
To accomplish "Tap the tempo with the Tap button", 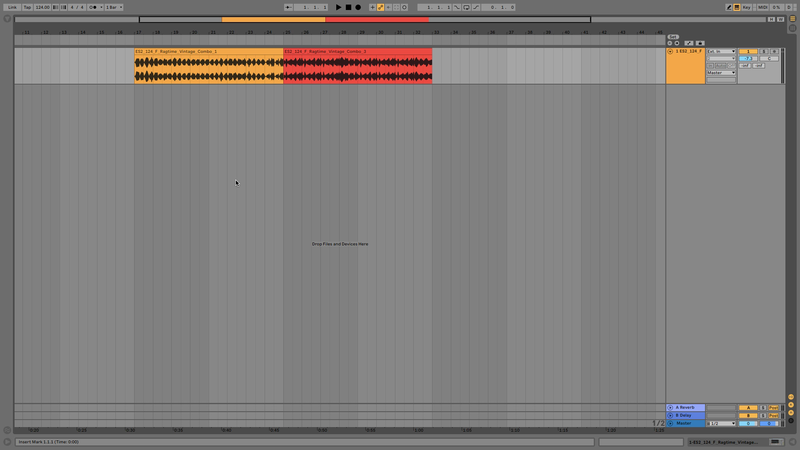I will (x=27, y=7).
